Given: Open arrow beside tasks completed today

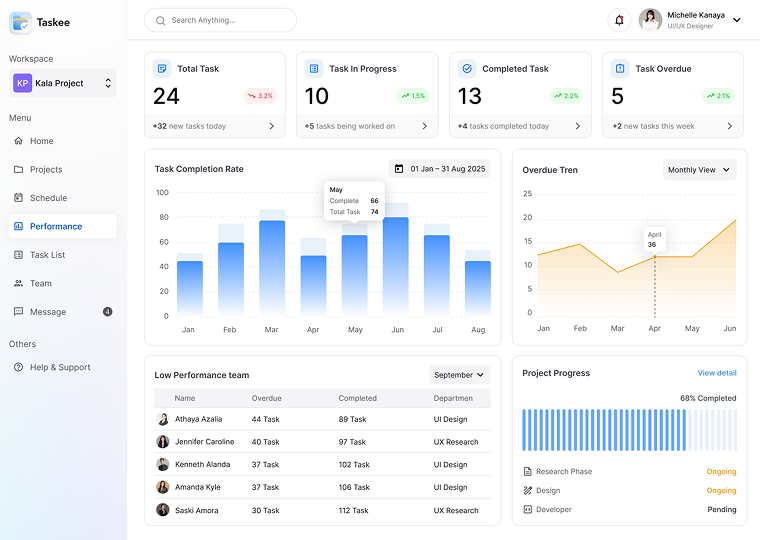Looking at the screenshot, I should [577, 126].
